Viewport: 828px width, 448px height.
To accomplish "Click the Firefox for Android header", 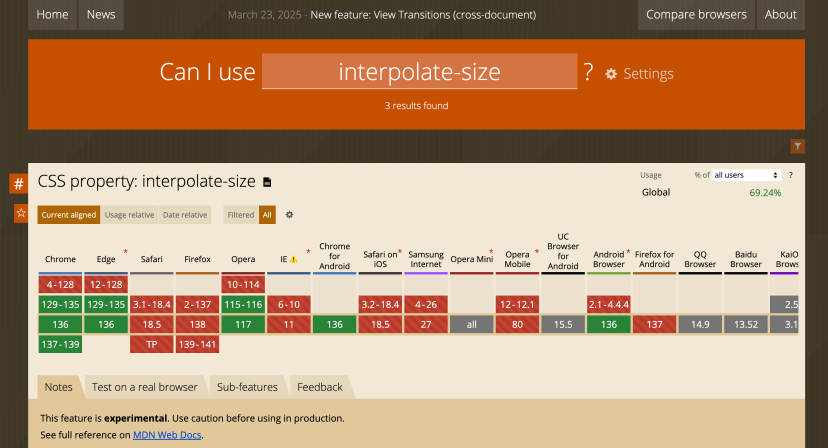I will coord(655,259).
